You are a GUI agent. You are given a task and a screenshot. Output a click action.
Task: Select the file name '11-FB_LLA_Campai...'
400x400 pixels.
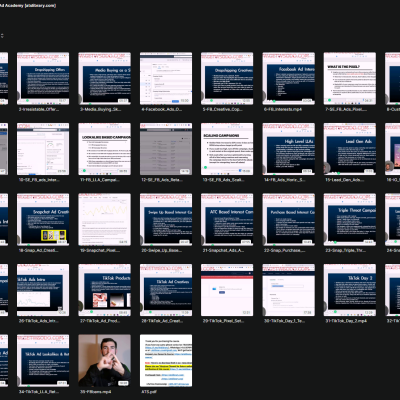pos(100,180)
